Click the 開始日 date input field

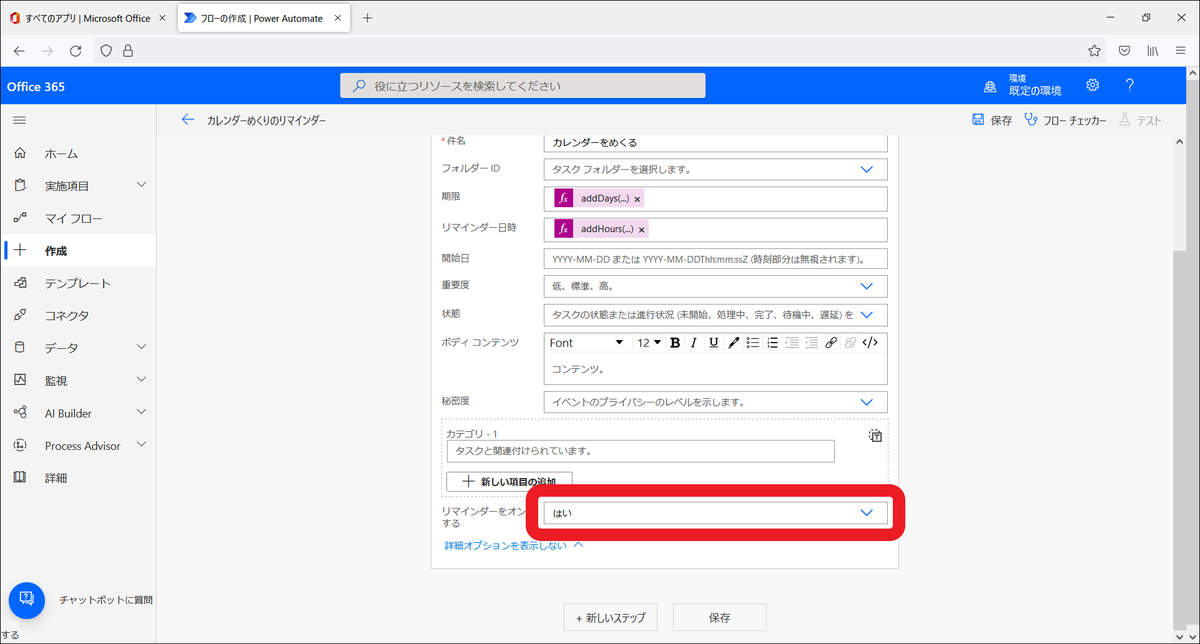[714, 257]
